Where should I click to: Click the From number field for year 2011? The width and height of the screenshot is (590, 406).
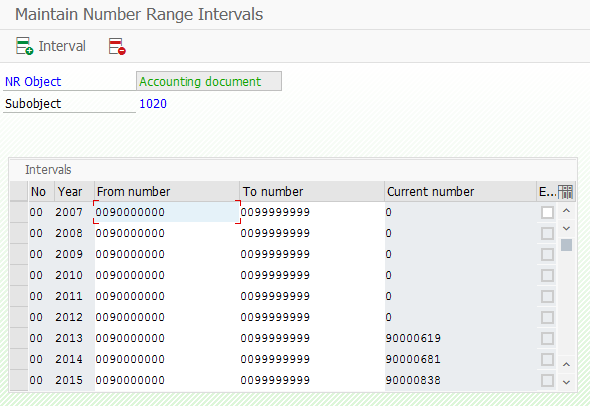pyautogui.click(x=167, y=297)
